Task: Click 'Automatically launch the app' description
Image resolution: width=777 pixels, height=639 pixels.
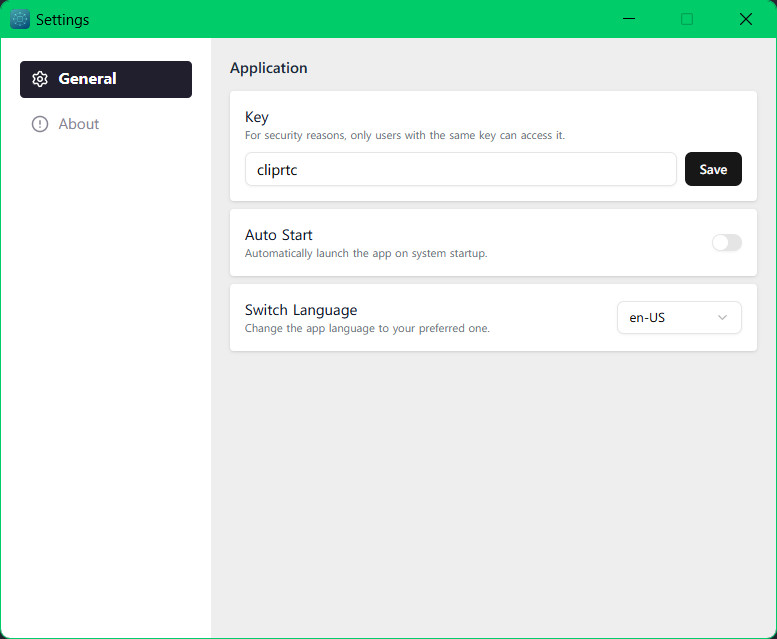Action: coord(366,253)
